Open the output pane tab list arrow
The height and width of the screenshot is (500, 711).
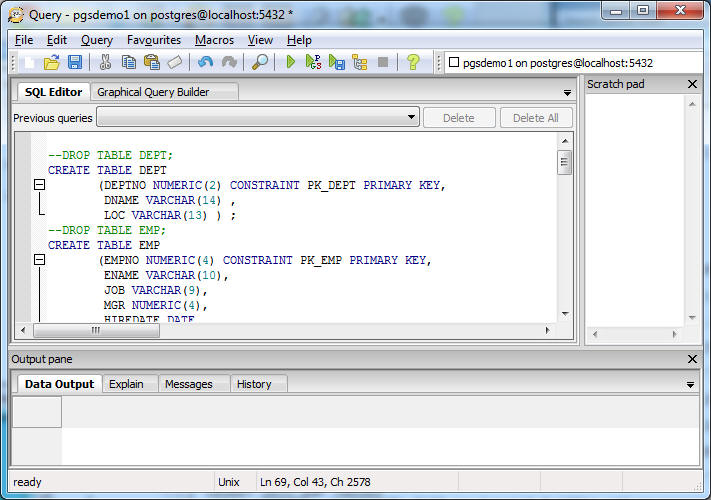690,385
